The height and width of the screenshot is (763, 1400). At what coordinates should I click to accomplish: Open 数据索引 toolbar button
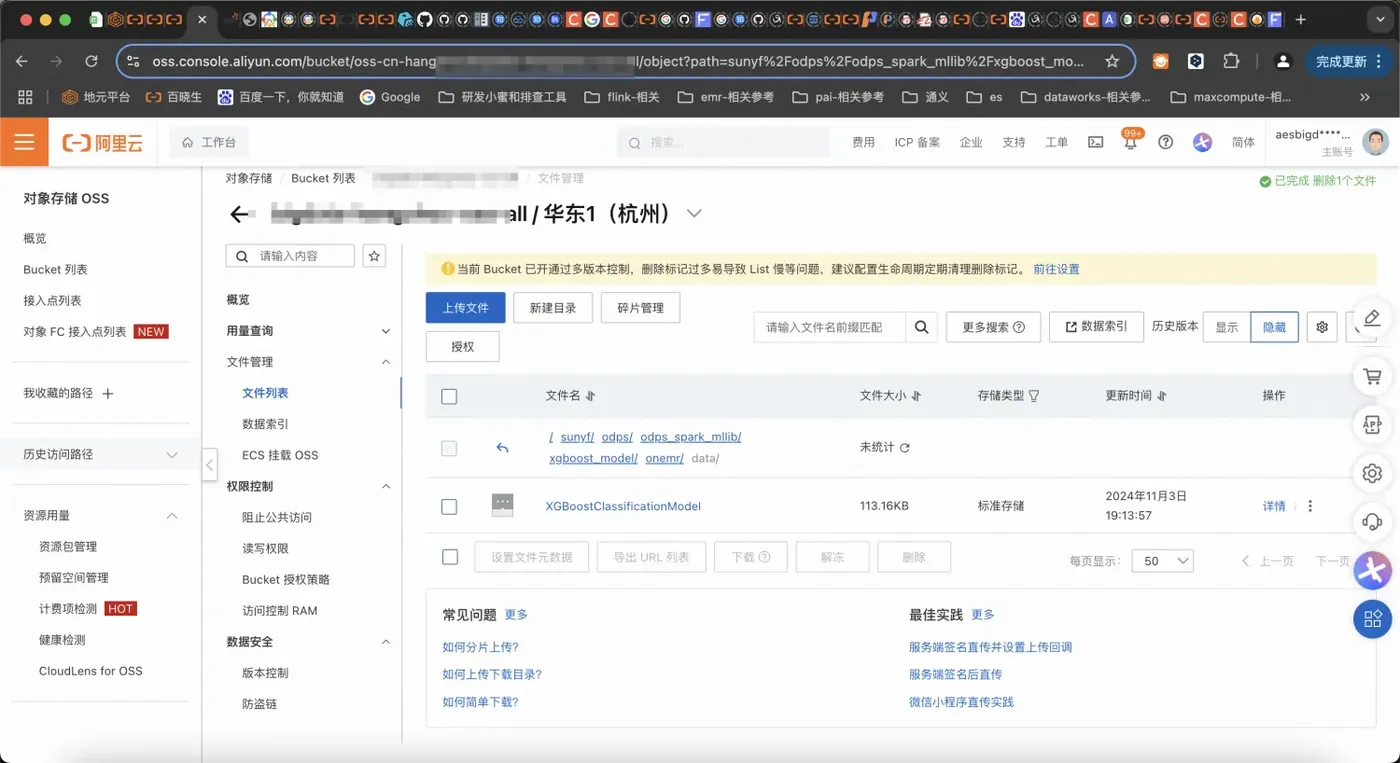(1096, 327)
